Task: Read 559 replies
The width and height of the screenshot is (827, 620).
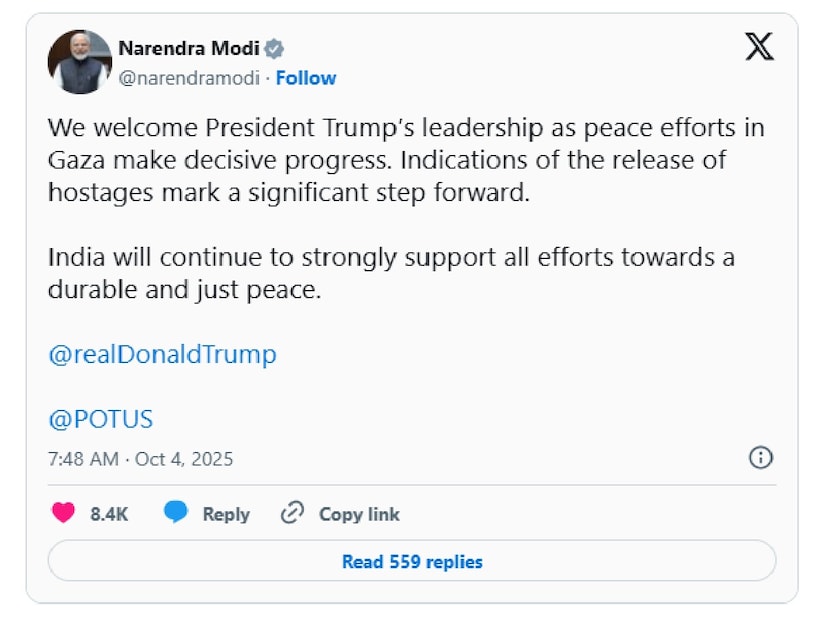Action: [412, 561]
